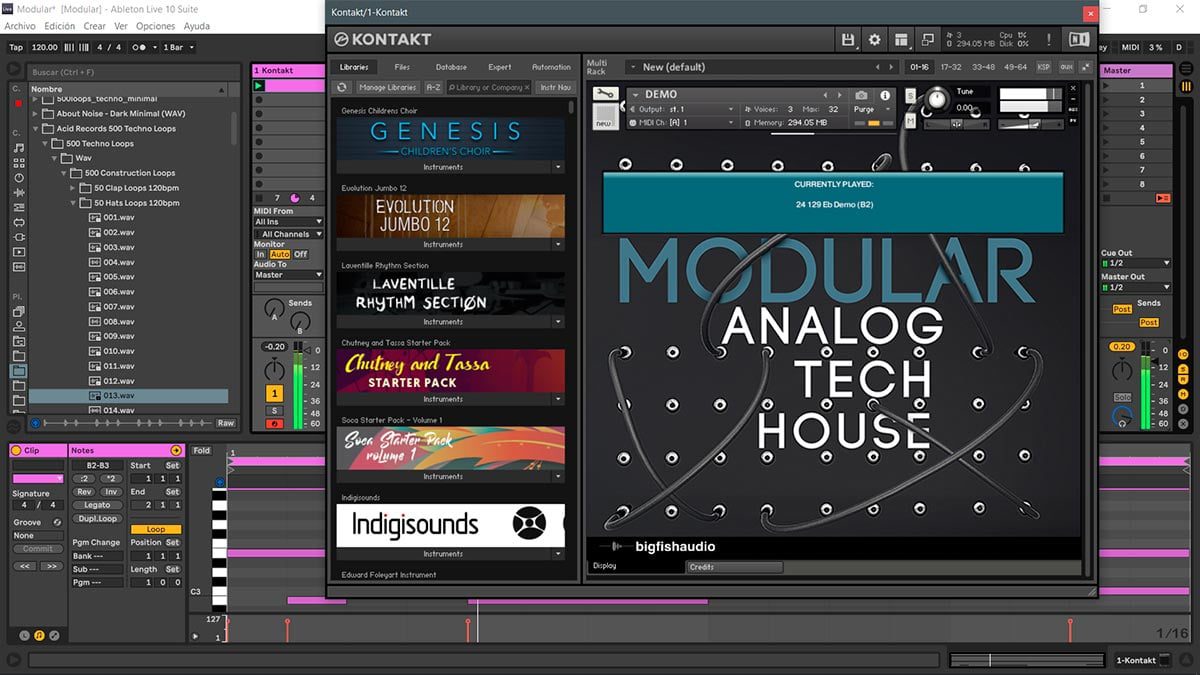Screen dimensions: 1200x675
Task: Click the Kontakt minimize view icon
Action: tap(927, 40)
